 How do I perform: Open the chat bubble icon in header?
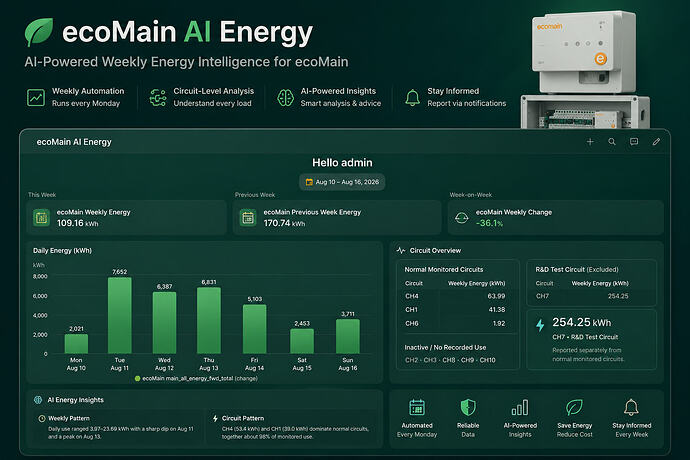(x=634, y=142)
